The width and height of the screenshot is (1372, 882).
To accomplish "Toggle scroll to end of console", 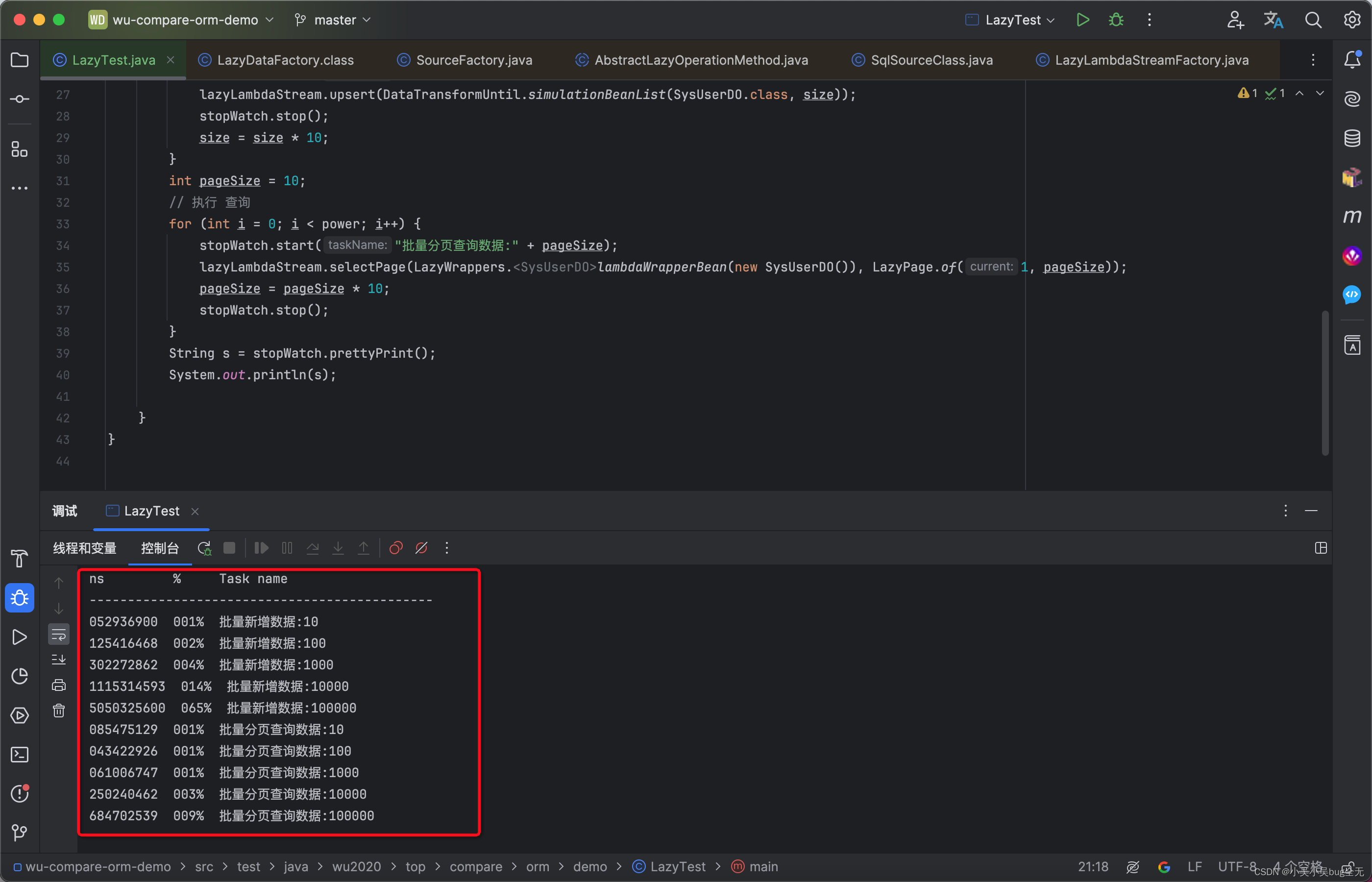I will [58, 660].
